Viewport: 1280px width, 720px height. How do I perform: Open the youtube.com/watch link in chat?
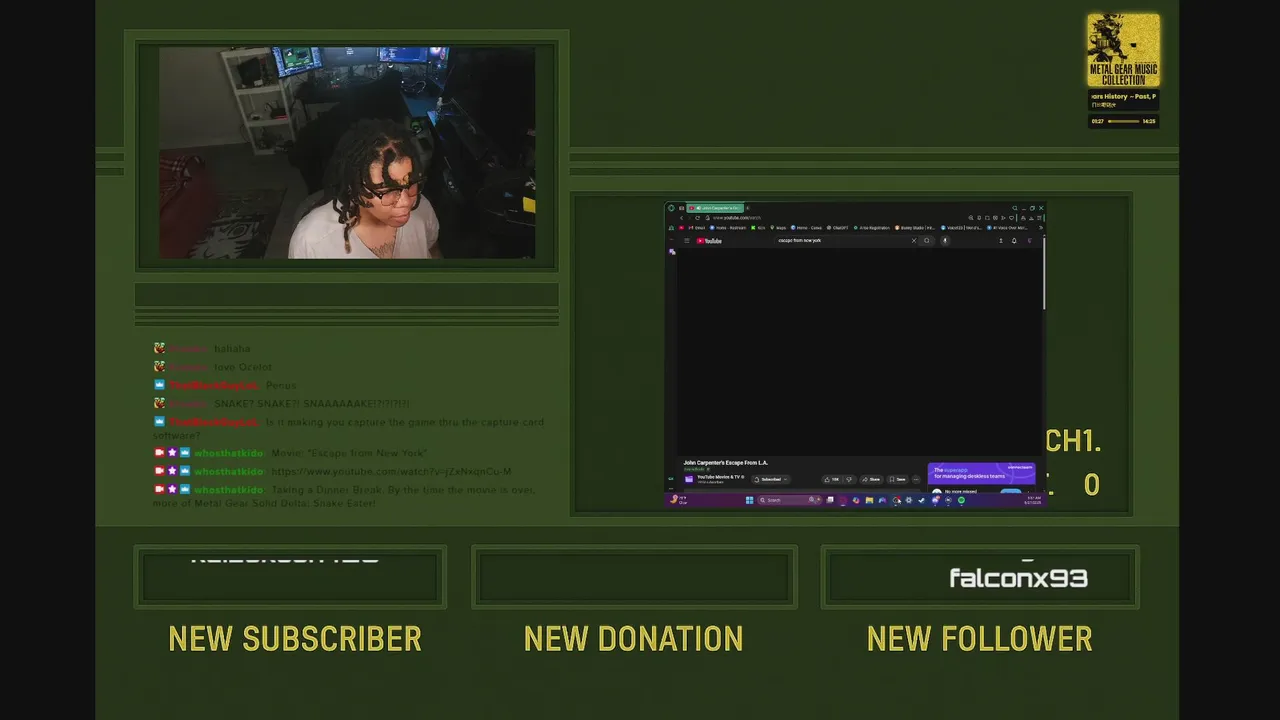click(x=391, y=471)
